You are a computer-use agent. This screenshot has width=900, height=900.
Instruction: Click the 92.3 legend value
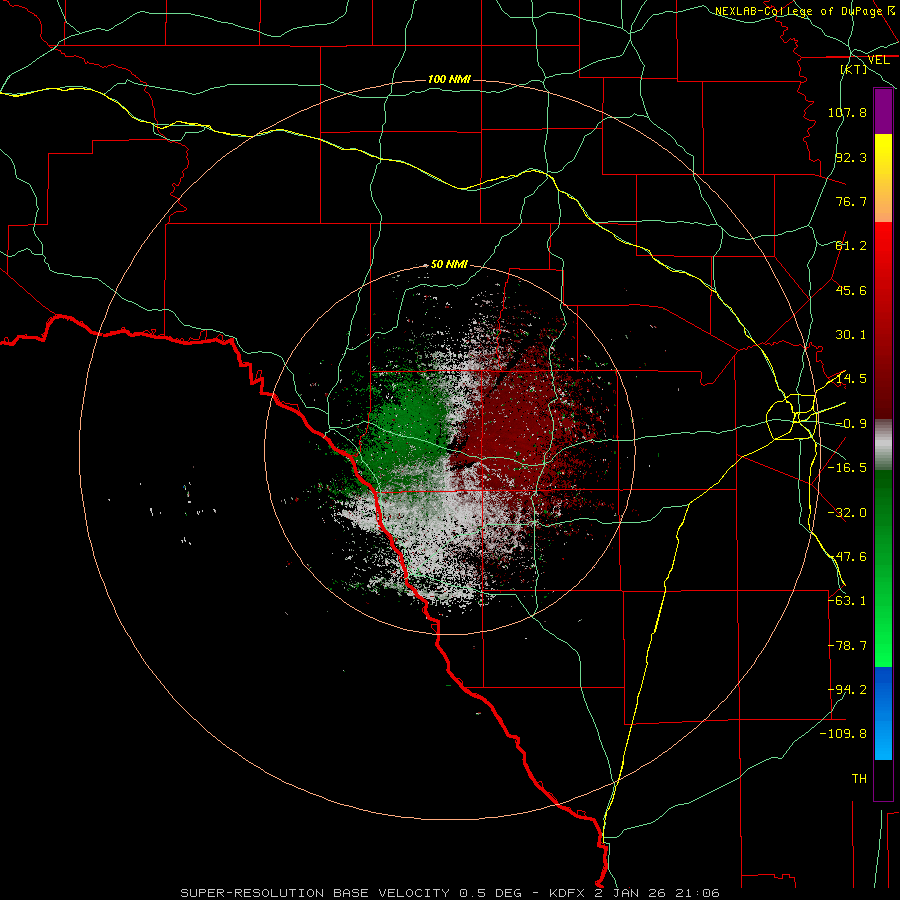[851, 157]
